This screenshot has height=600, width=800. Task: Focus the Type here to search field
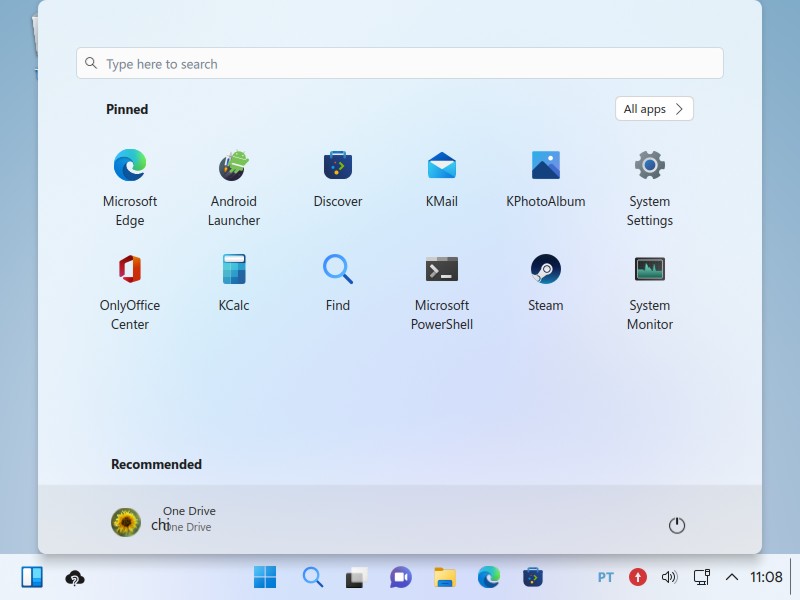click(400, 63)
